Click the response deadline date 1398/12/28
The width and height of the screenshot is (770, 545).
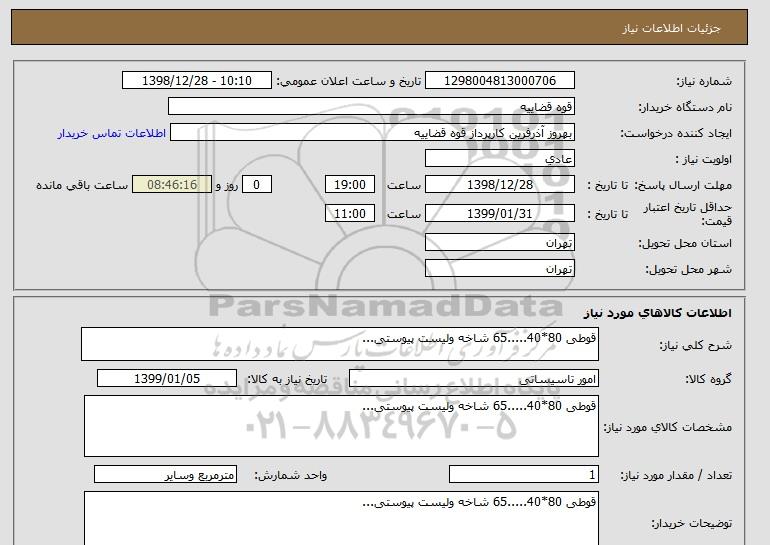(499, 185)
